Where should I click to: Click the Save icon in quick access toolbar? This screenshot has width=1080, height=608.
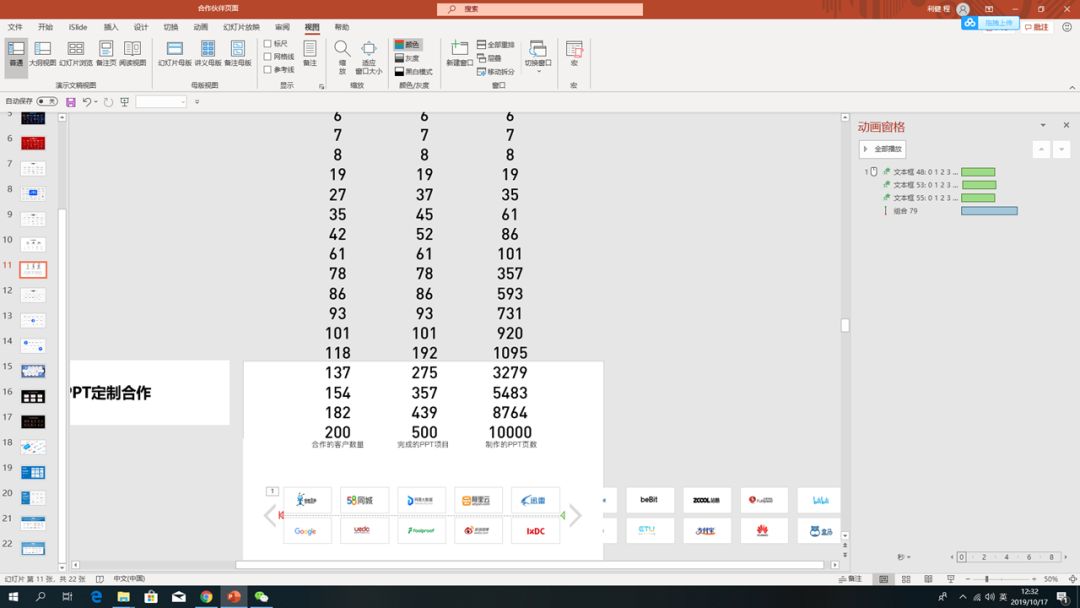tap(71, 102)
